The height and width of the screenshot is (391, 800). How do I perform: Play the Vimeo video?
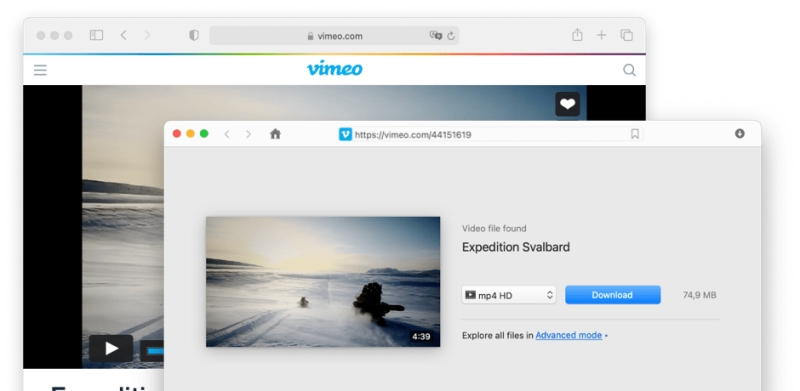tap(111, 348)
